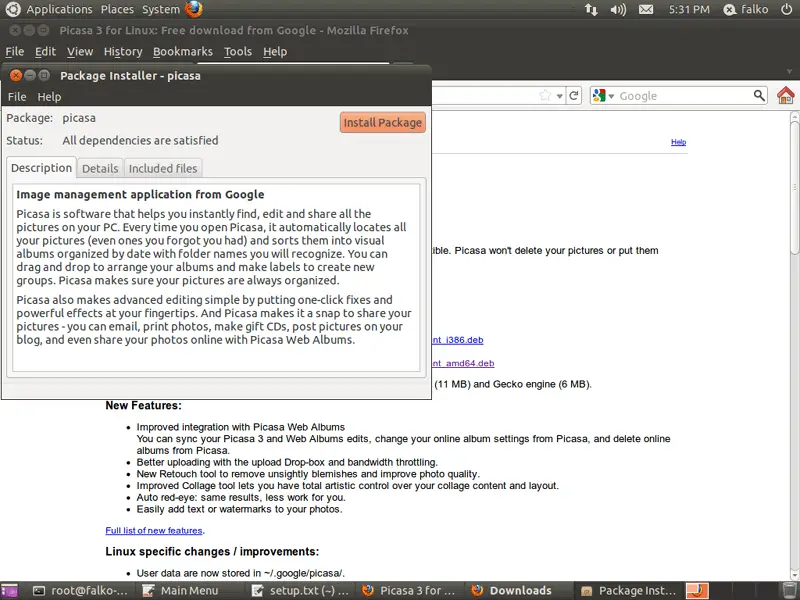Image resolution: width=800 pixels, height=600 pixels.
Task: Open the falko user status menu
Action: click(x=745, y=9)
